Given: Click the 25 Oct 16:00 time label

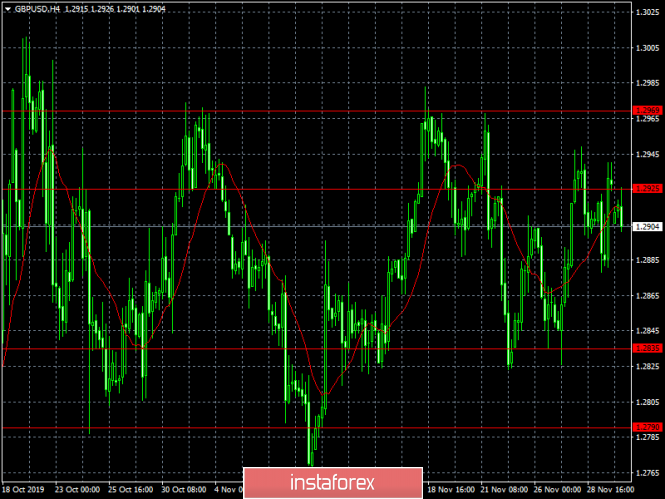Looking at the screenshot, I should tap(132, 491).
